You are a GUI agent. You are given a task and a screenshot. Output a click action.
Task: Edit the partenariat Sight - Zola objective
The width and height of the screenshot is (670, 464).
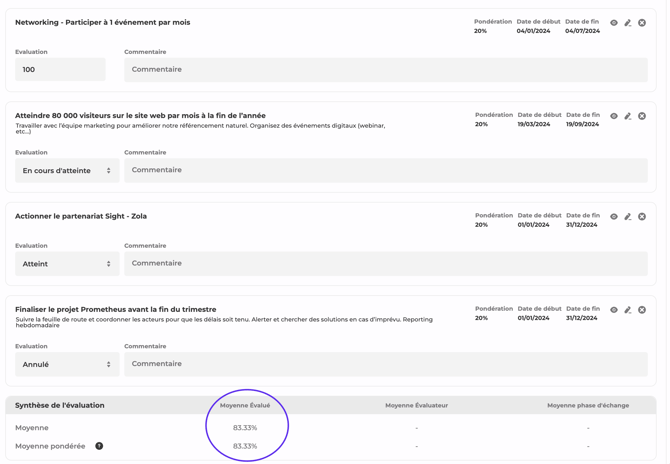pos(628,216)
